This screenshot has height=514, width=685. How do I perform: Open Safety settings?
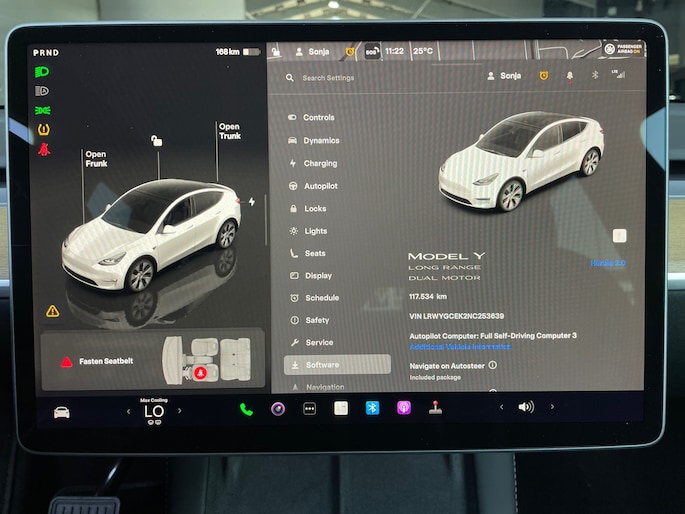pos(310,320)
